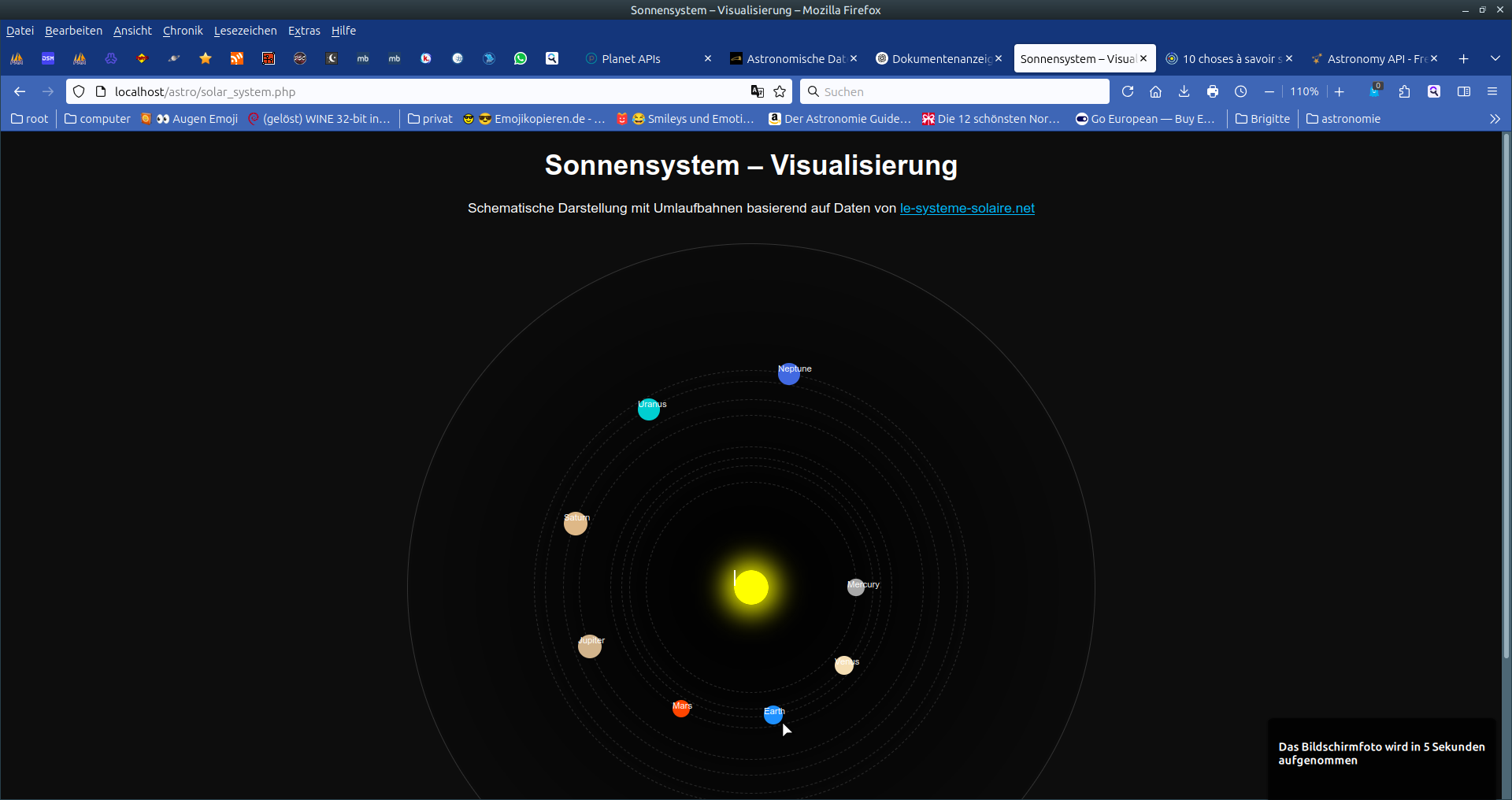
Task: Bookmark this page with the star
Action: pyautogui.click(x=780, y=91)
